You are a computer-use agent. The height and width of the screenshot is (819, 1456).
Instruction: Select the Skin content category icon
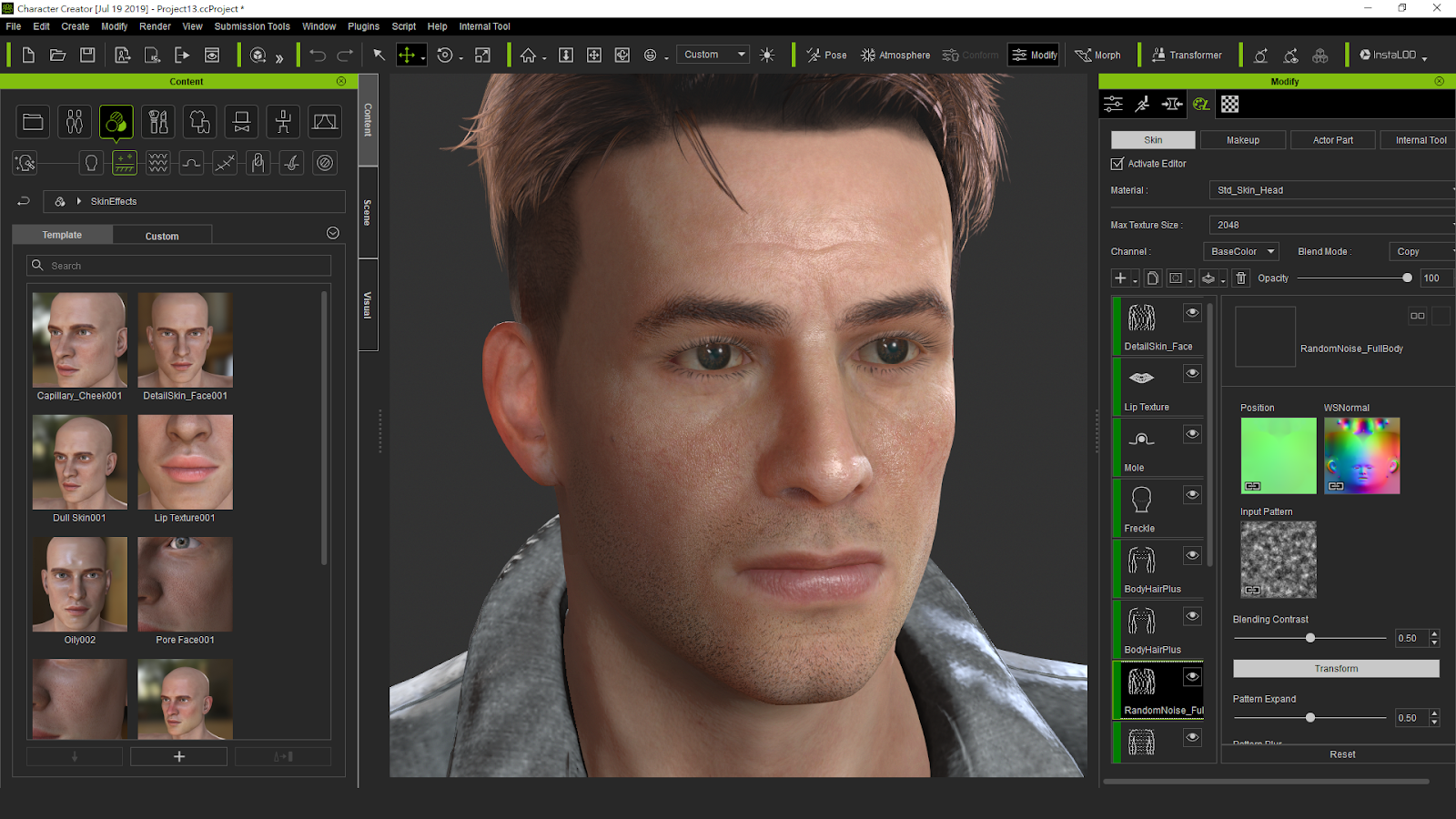click(116, 122)
